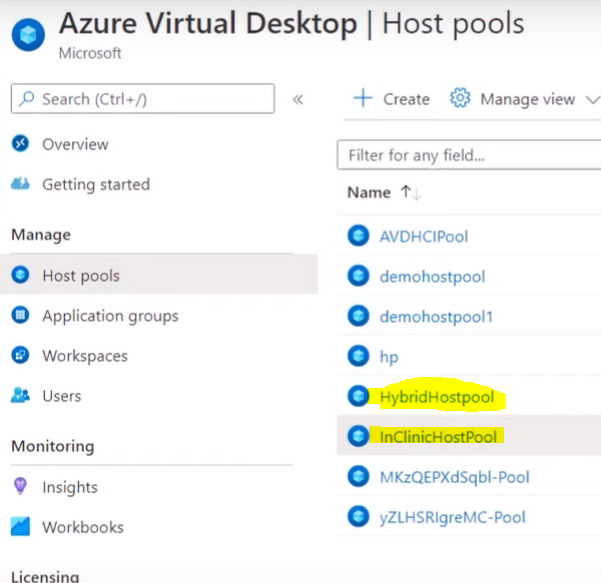Open the Overview menu item
601x583 pixels.
[76, 145]
